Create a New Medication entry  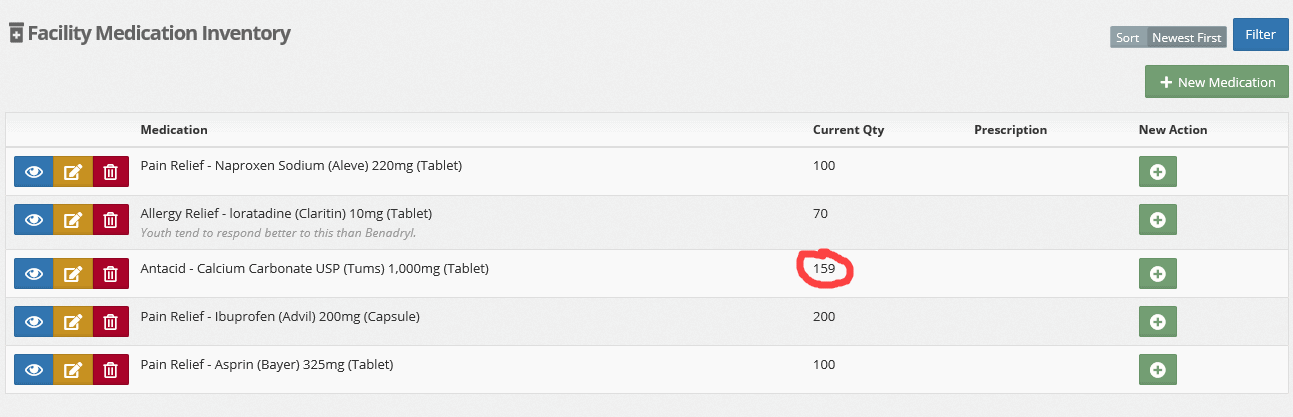coord(1217,82)
